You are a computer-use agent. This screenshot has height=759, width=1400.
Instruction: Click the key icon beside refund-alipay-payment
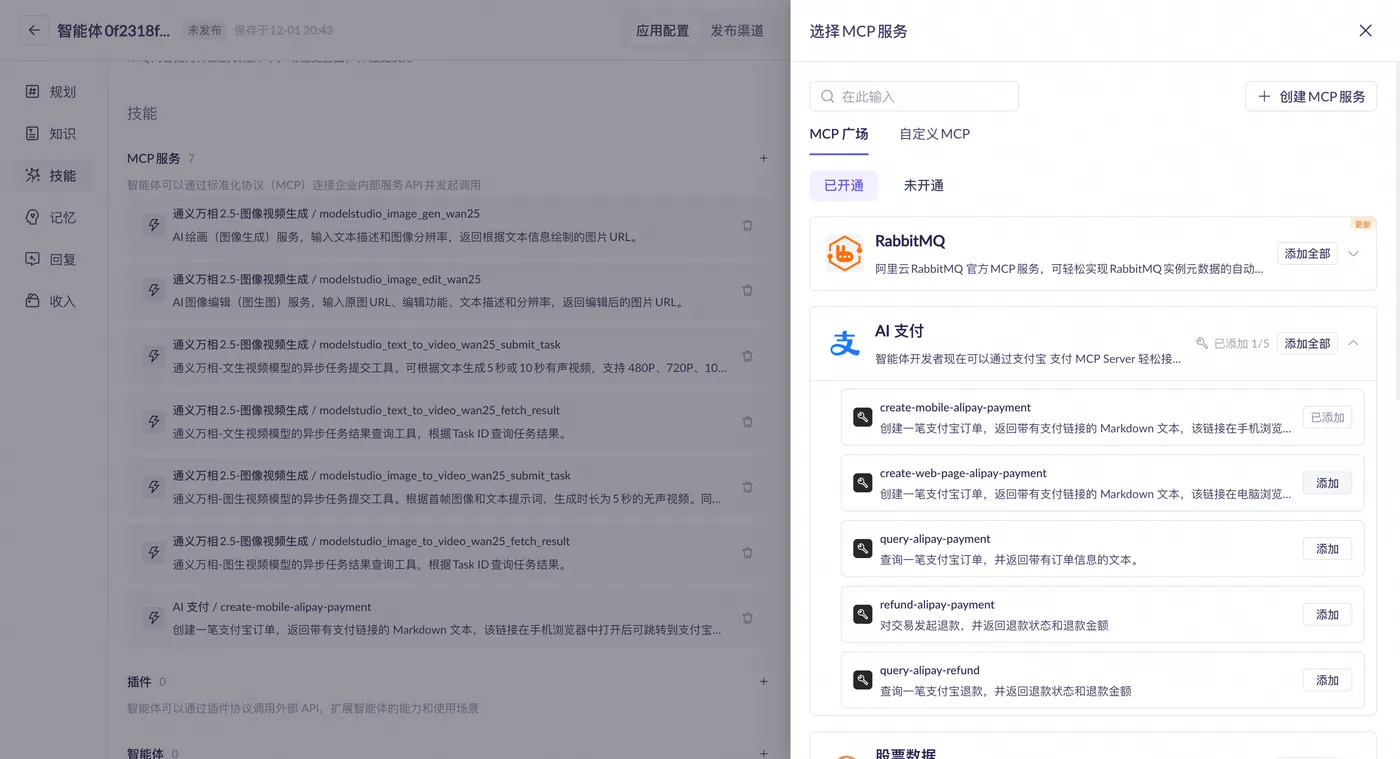pos(862,614)
